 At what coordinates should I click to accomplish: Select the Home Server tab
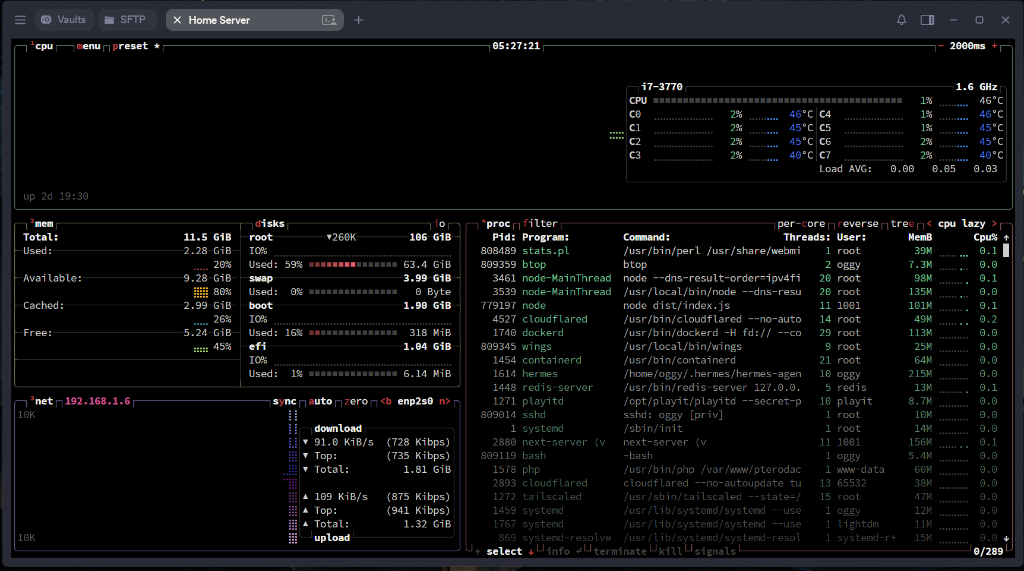255,20
